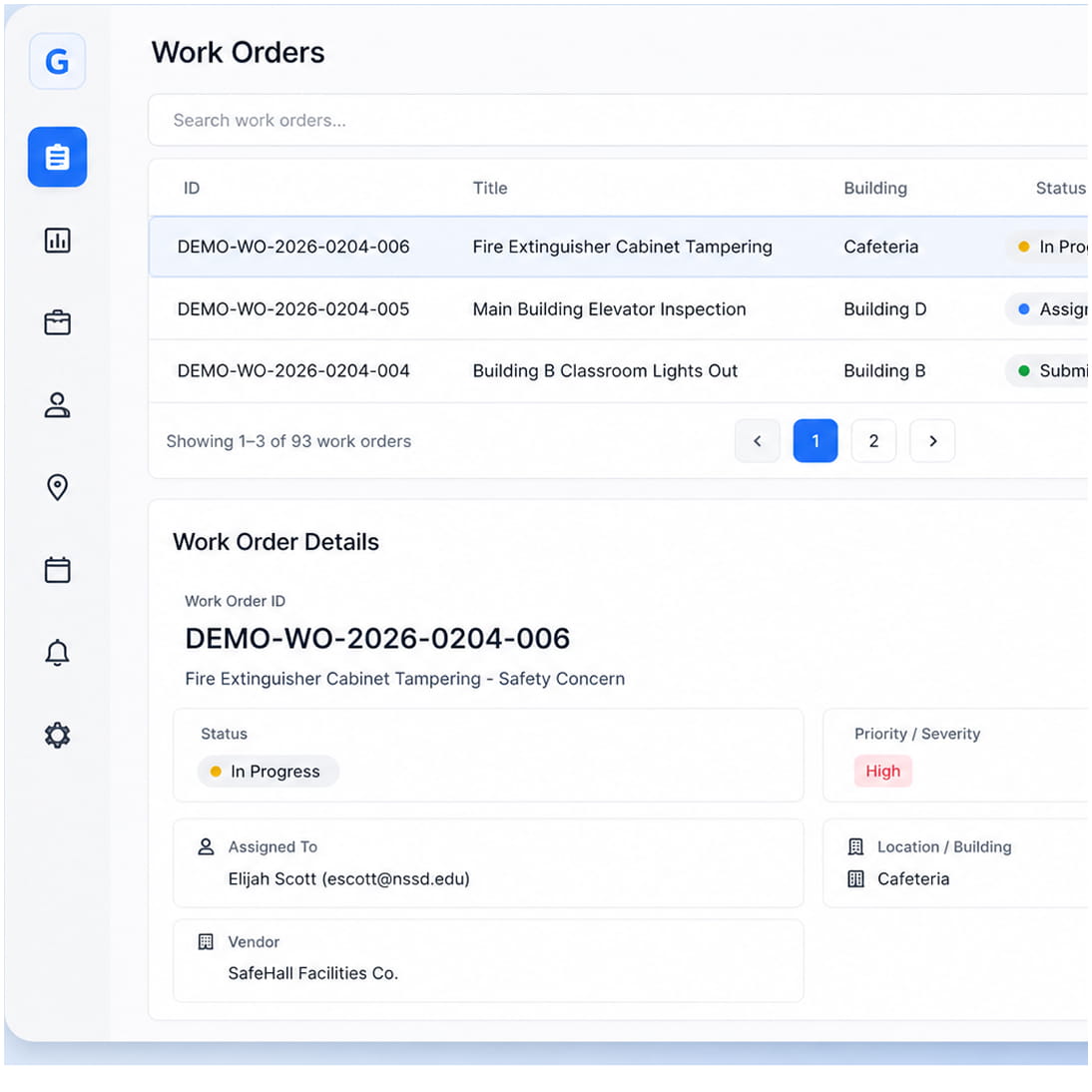Click the large DEMO-WO-2026-0204-006 details heading
Image resolution: width=1092 pixels, height=1092 pixels.
point(377,639)
